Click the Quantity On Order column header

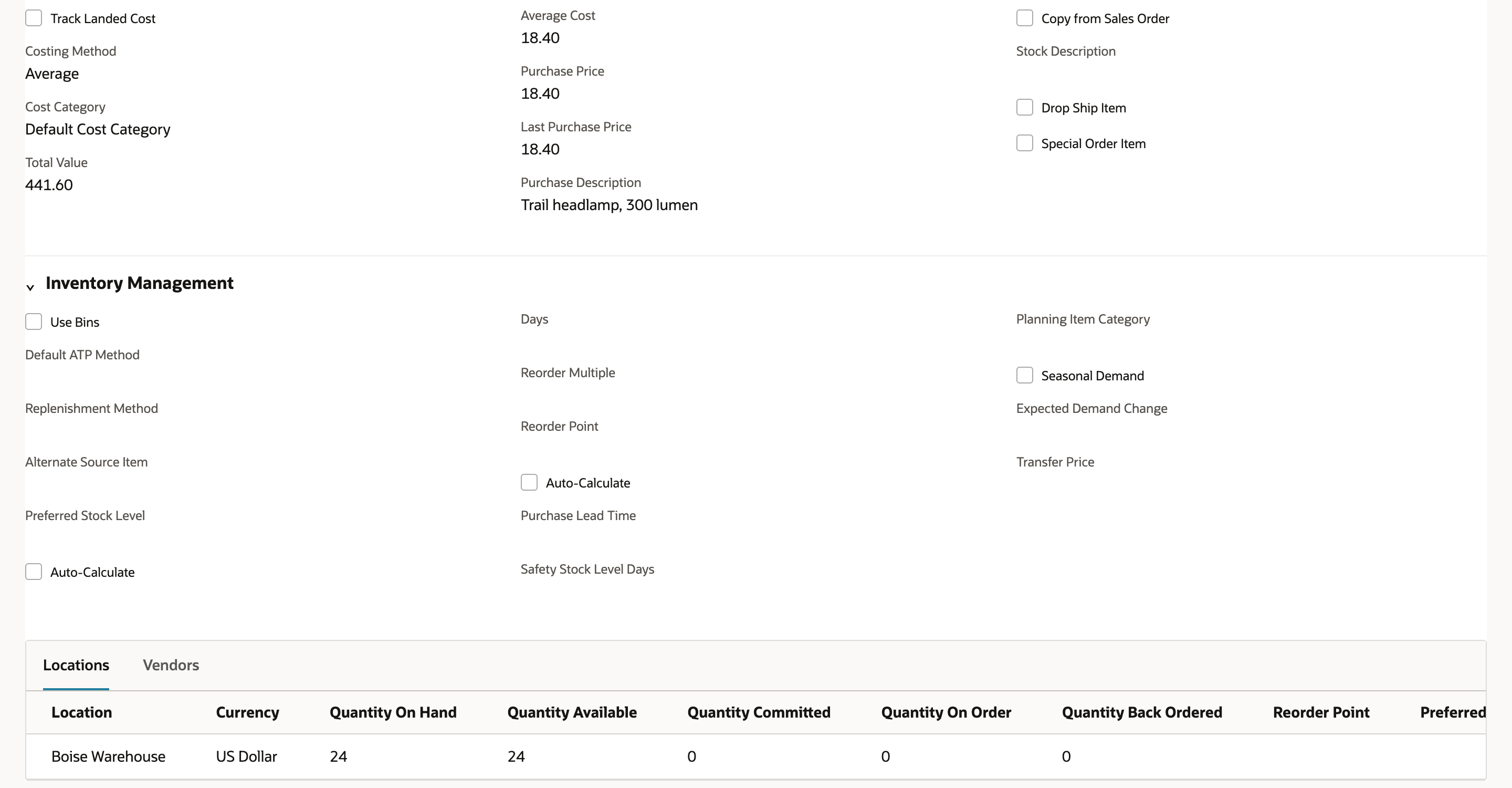[946, 712]
